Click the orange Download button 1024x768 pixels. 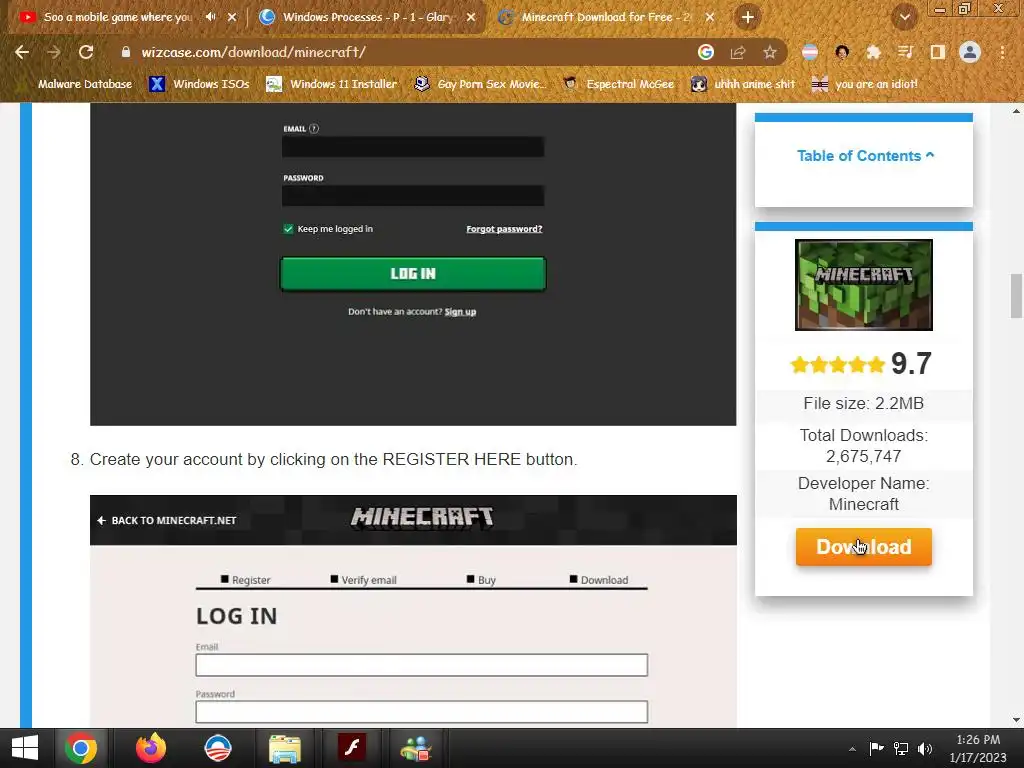point(863,547)
